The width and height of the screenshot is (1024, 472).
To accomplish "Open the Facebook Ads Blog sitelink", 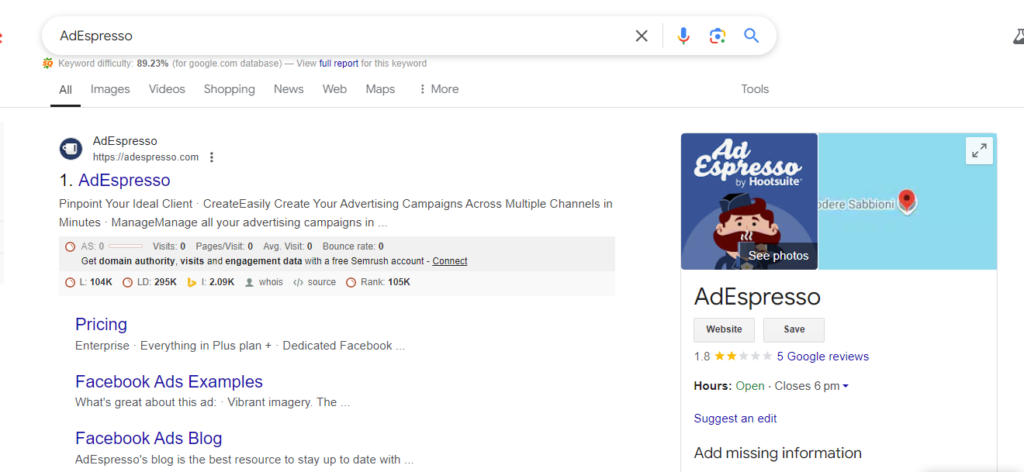I will click(149, 438).
